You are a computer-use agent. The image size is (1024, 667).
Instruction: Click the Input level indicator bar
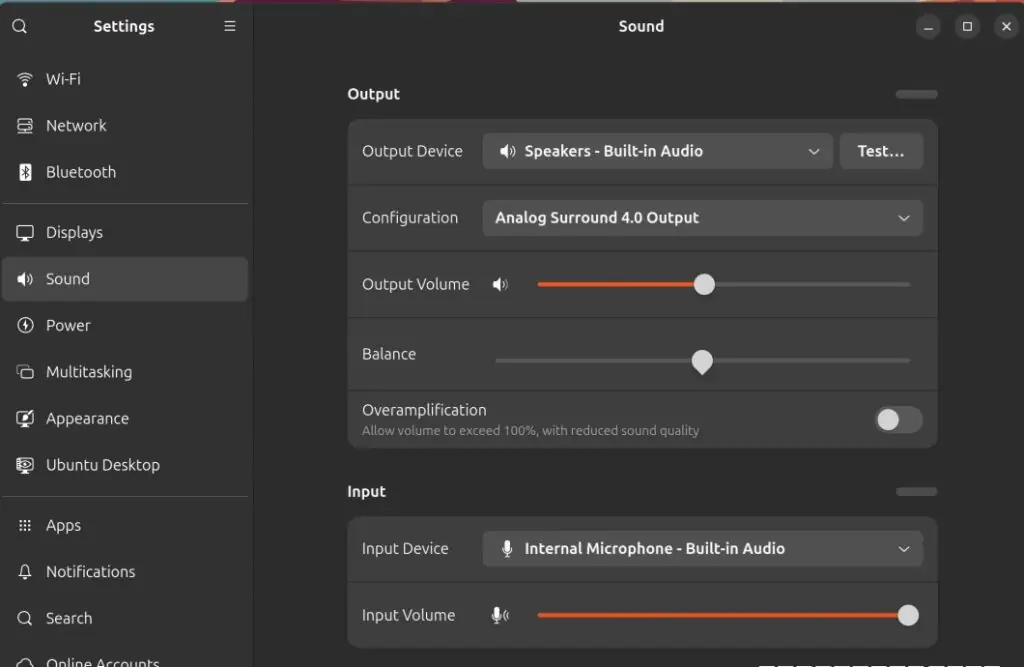pyautogui.click(x=916, y=491)
